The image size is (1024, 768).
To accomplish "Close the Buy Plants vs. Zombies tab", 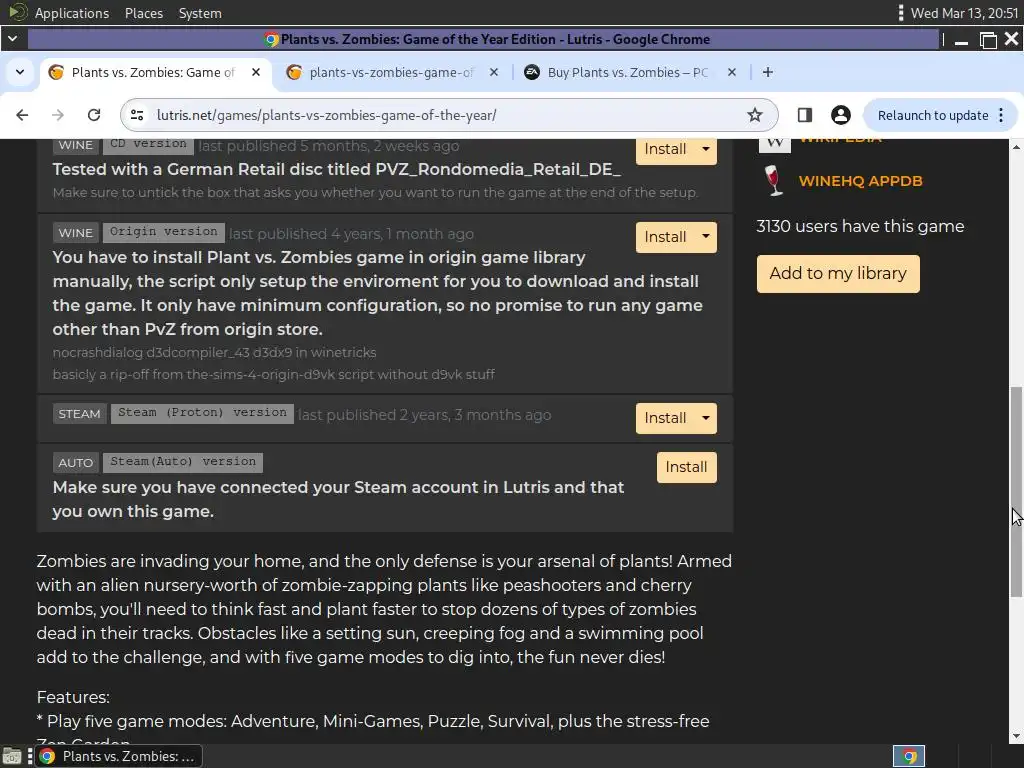I will tap(731, 72).
